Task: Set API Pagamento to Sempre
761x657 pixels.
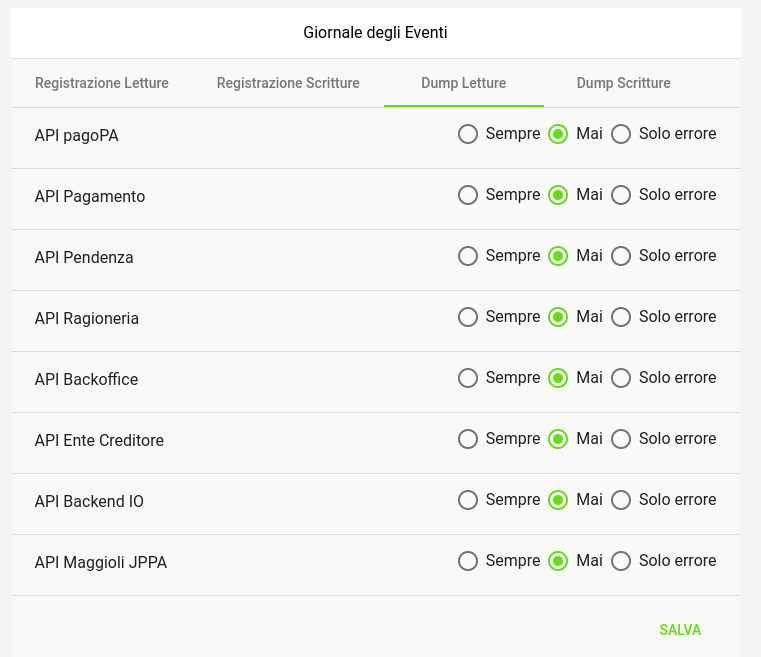Action: tap(468, 195)
